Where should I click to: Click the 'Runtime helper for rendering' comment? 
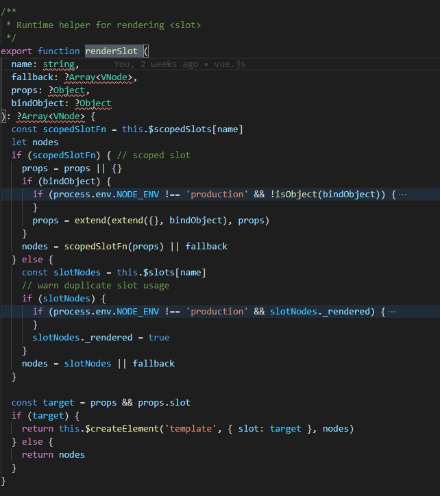tap(90, 25)
